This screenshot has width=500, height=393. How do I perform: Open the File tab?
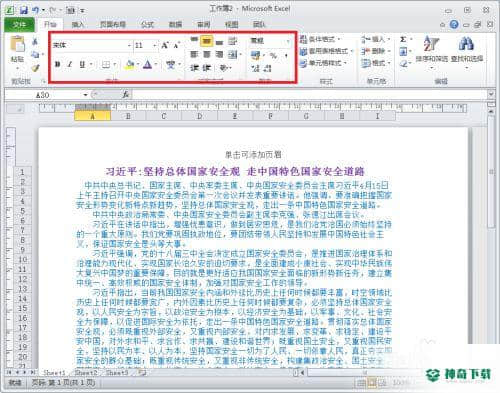pyautogui.click(x=19, y=24)
